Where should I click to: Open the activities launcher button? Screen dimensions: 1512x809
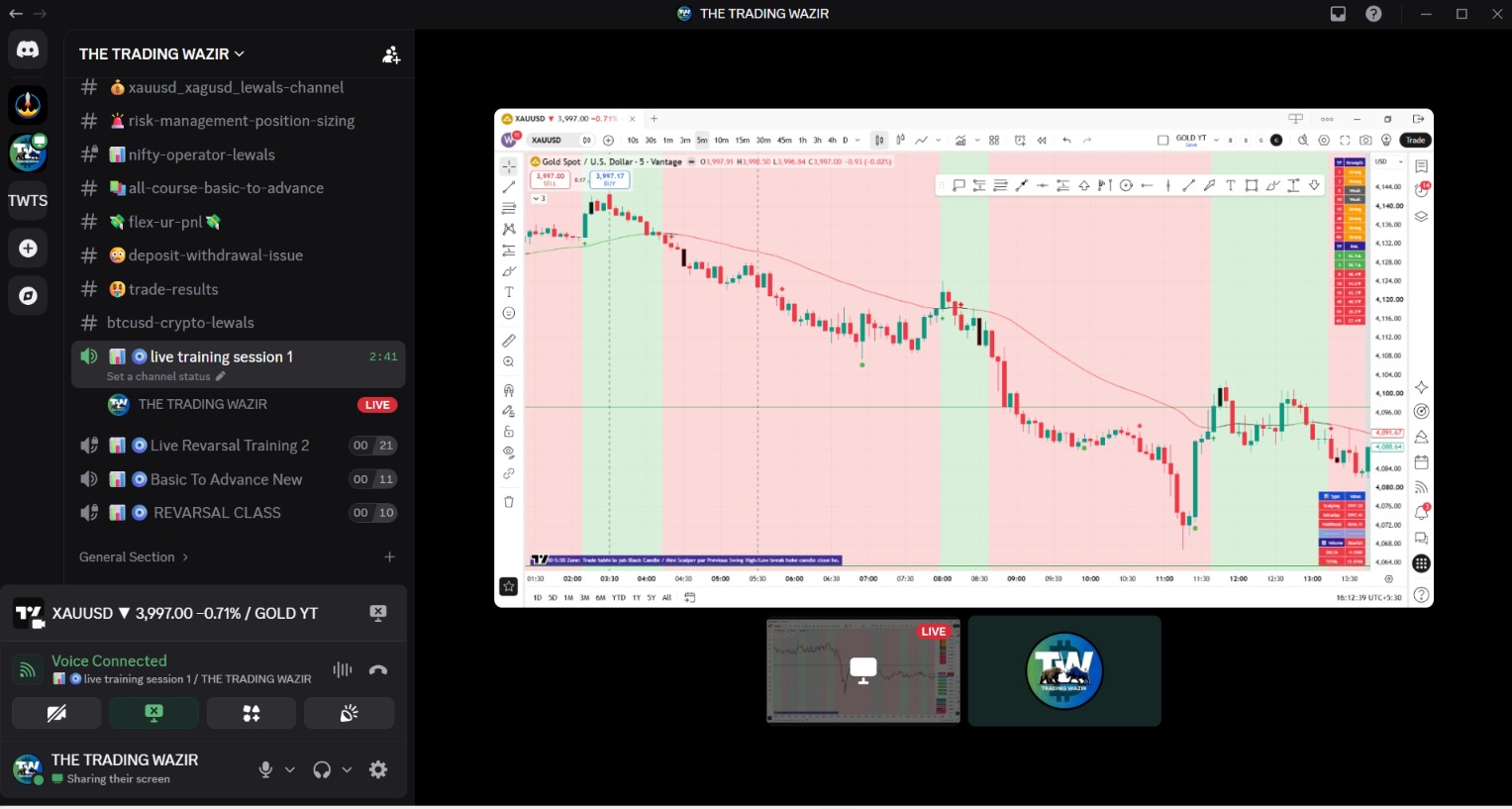[x=252, y=713]
